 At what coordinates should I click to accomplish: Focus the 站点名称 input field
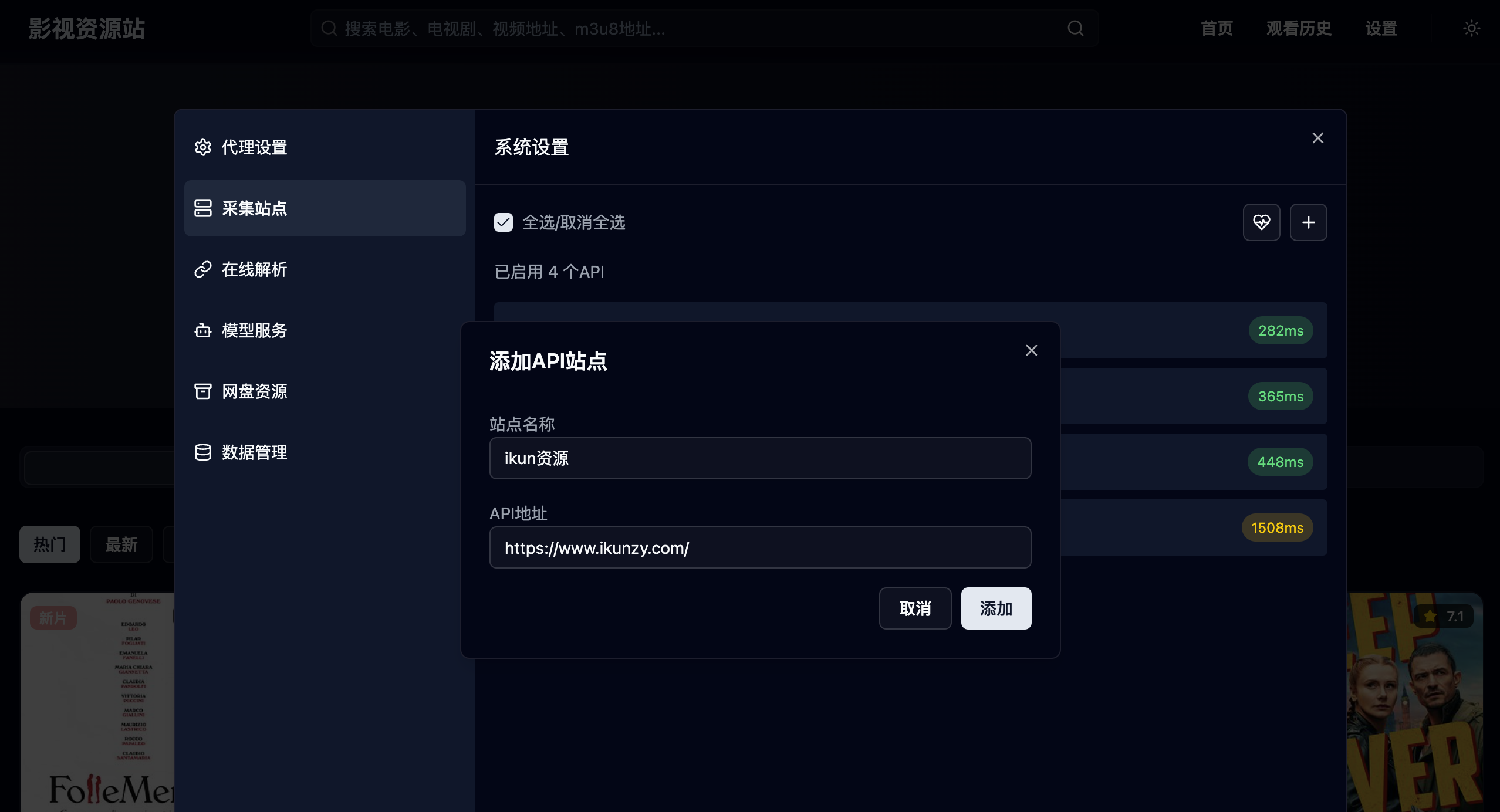pyautogui.click(x=761, y=458)
